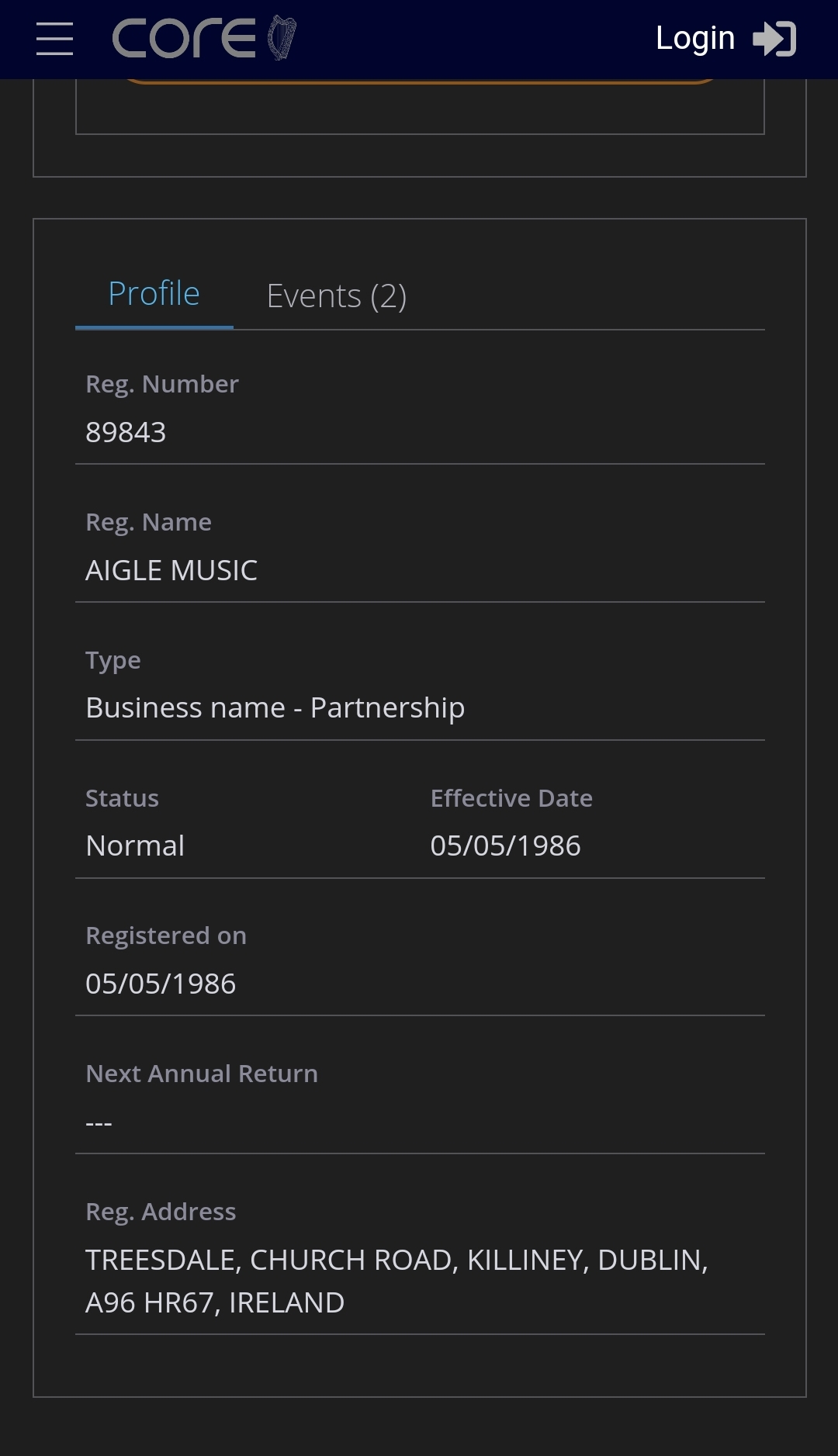Click the AIGLE MUSIC registered name
The width and height of the screenshot is (838, 1456).
[171, 570]
